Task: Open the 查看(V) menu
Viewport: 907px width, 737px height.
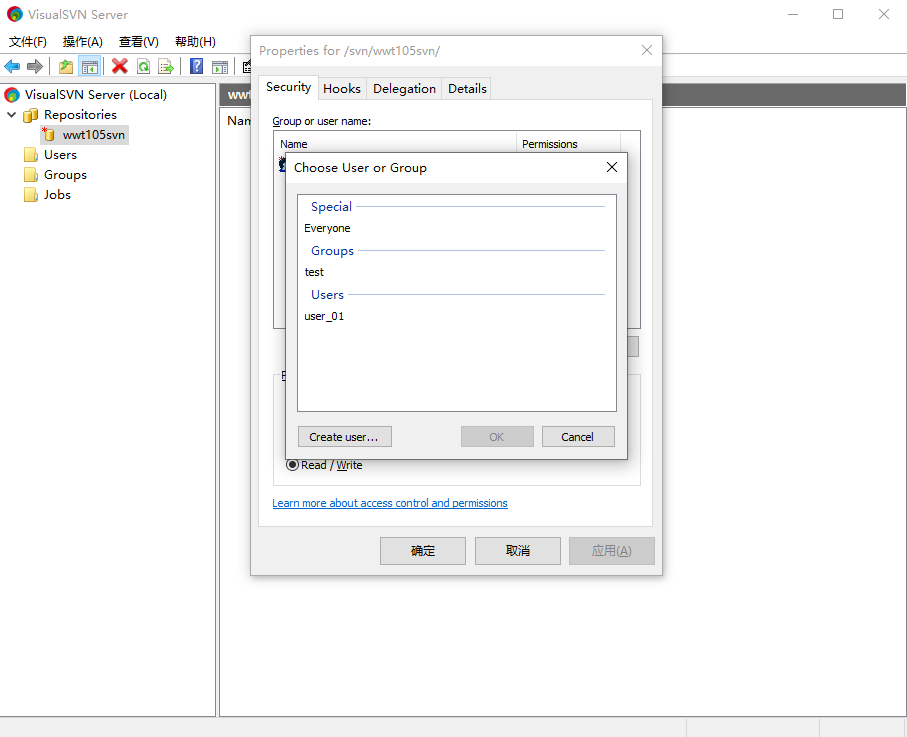Action: (138, 42)
